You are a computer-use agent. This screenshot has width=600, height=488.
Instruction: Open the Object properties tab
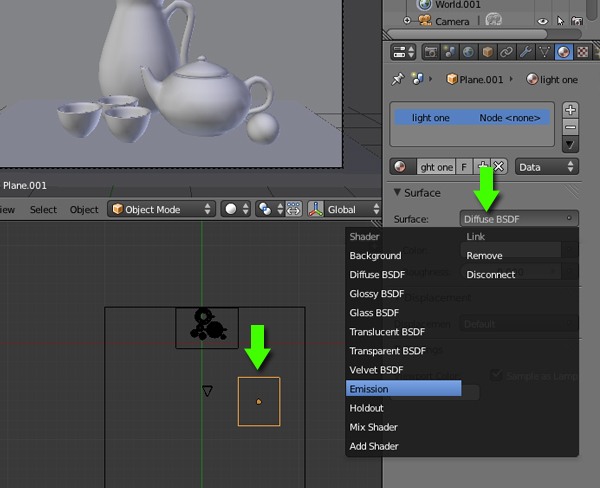487,52
